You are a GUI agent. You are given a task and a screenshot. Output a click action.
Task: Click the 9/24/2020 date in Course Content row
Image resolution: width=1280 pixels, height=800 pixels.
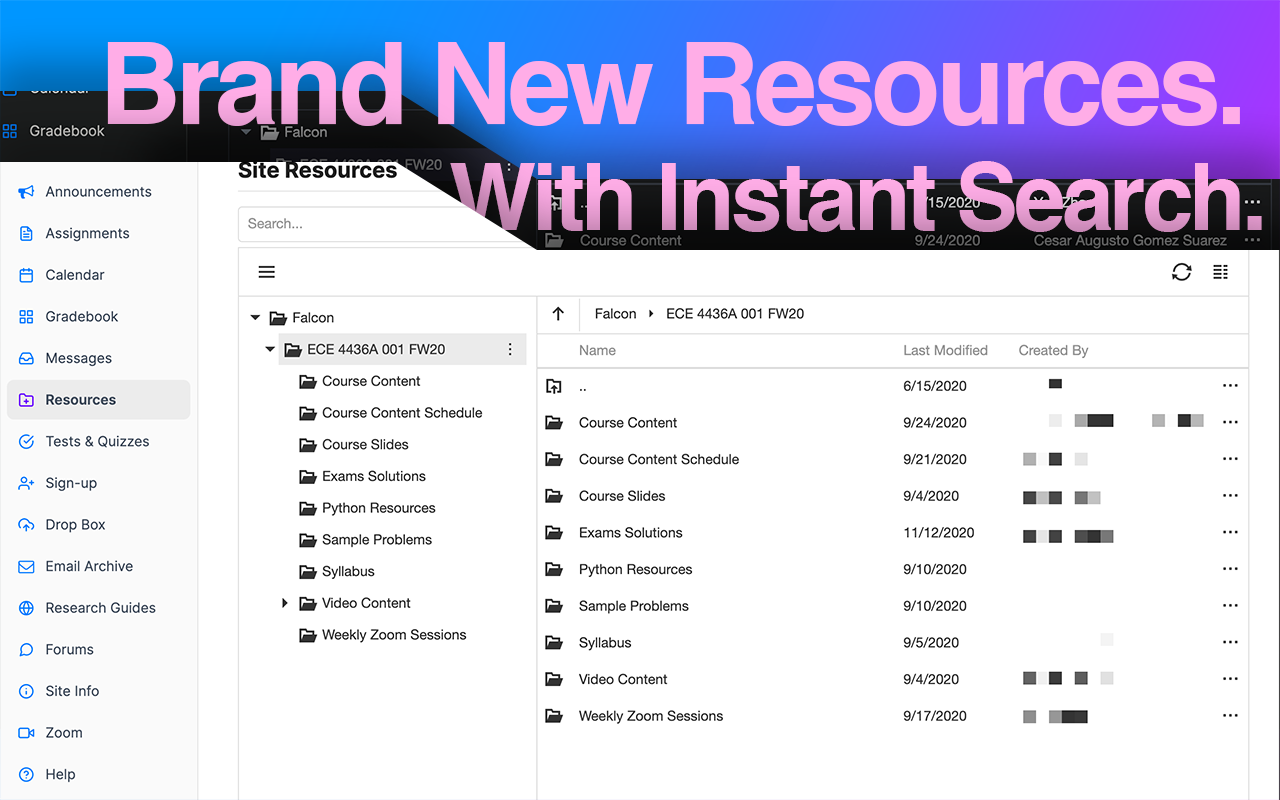coord(935,423)
